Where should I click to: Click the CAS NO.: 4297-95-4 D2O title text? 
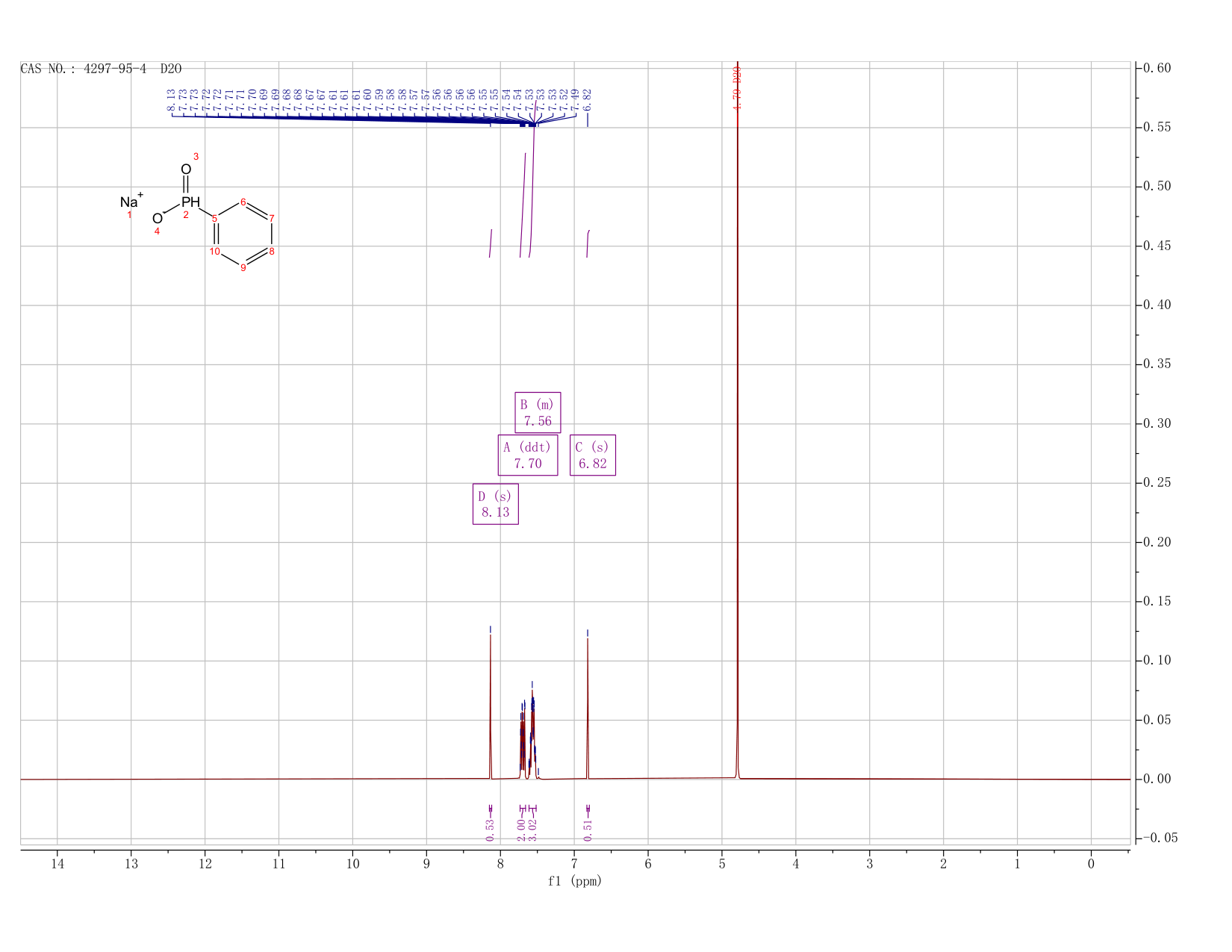pos(101,69)
